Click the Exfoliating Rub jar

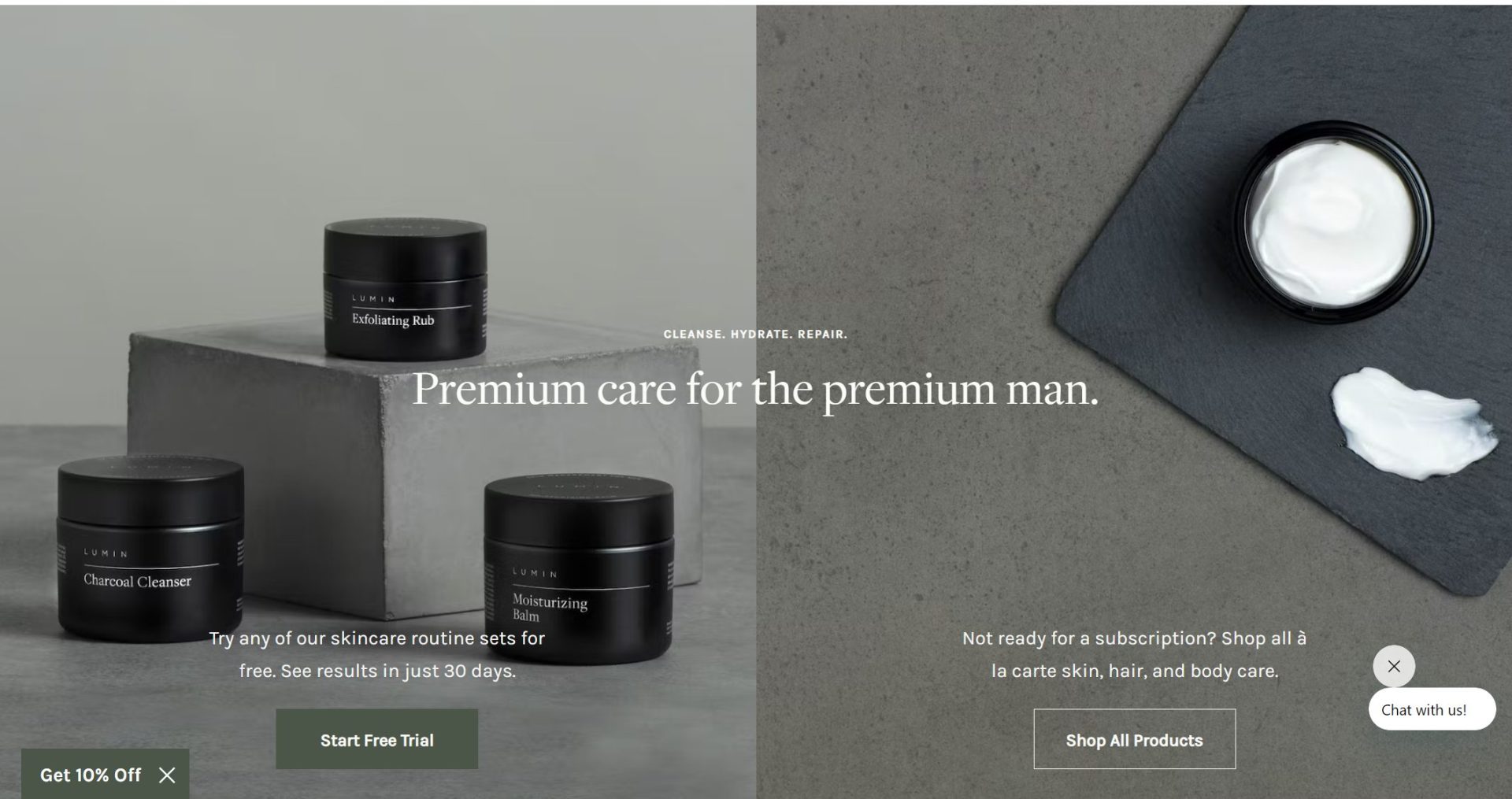pos(406,289)
